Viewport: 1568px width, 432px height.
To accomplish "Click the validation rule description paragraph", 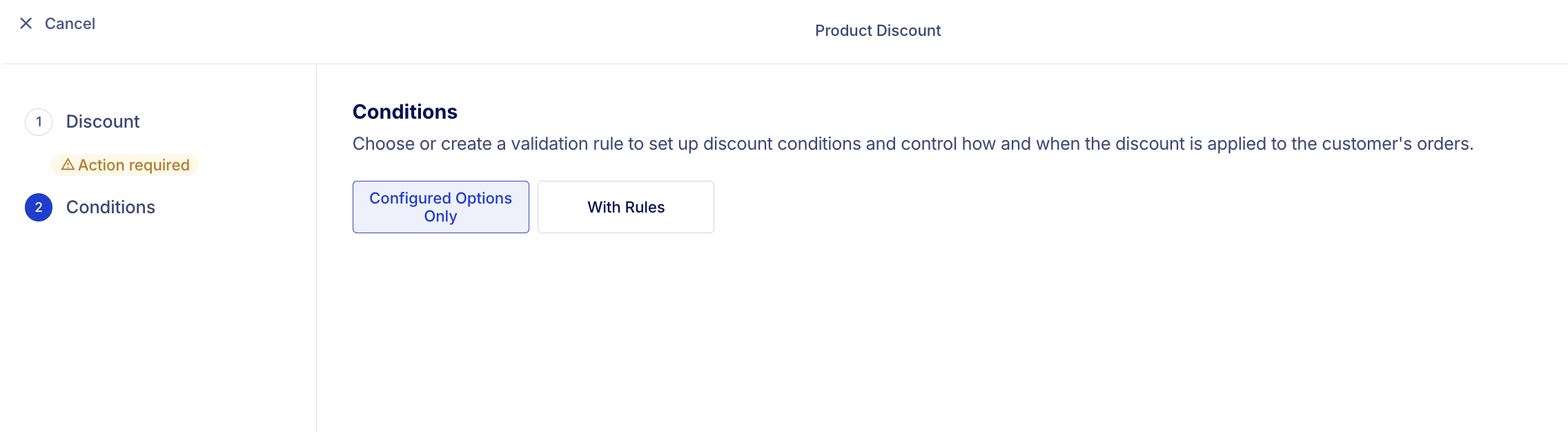I will pyautogui.click(x=913, y=144).
